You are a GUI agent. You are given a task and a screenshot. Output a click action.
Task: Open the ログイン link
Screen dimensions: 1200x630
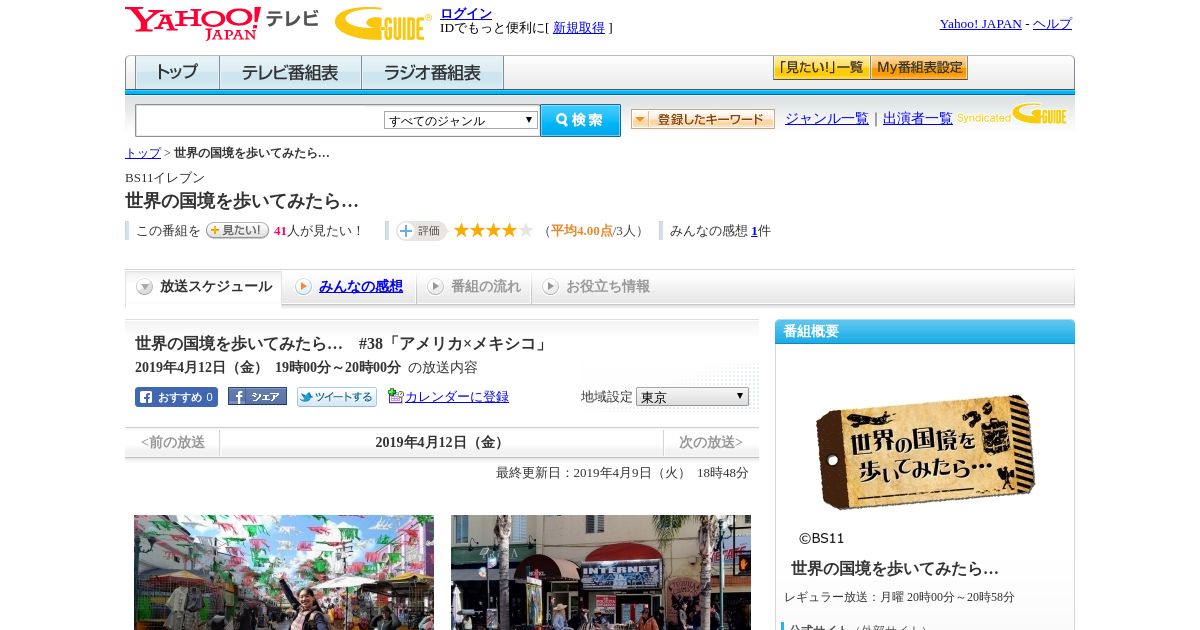(x=466, y=13)
